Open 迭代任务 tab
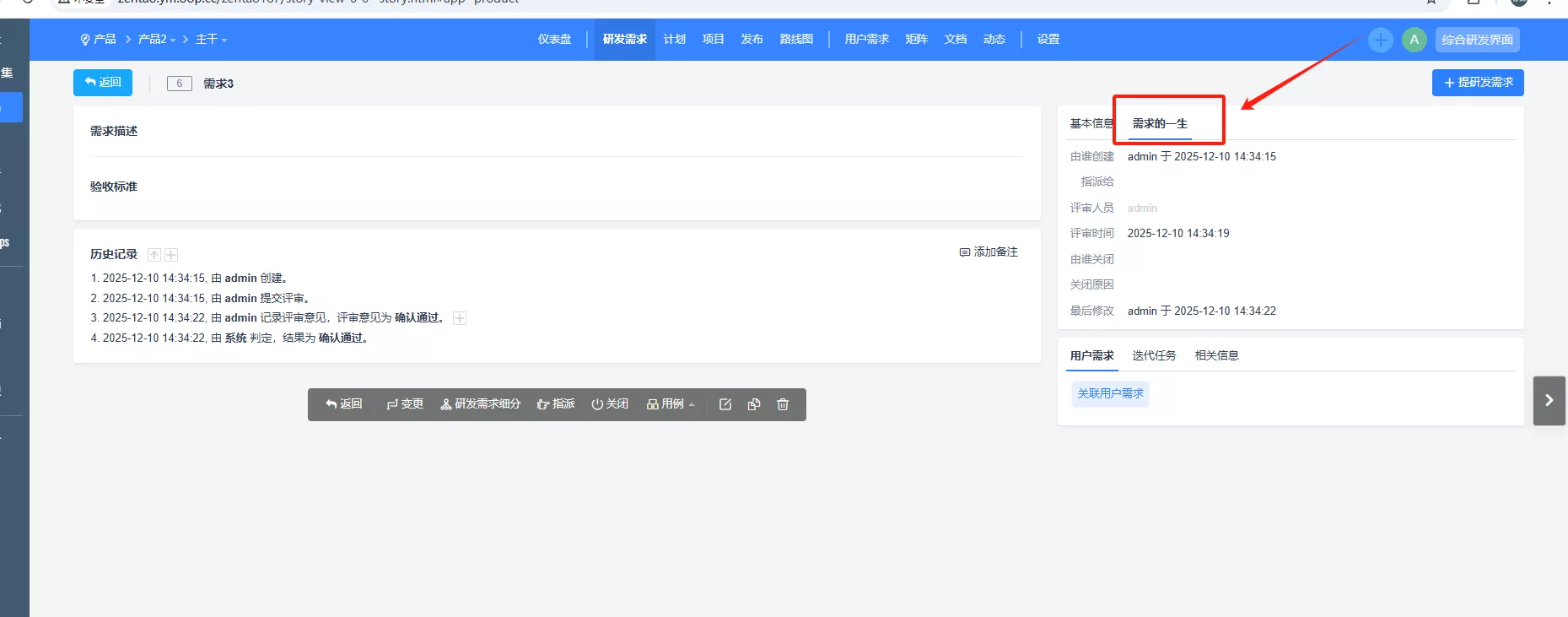Viewport: 1568px width, 617px height. (x=1154, y=355)
